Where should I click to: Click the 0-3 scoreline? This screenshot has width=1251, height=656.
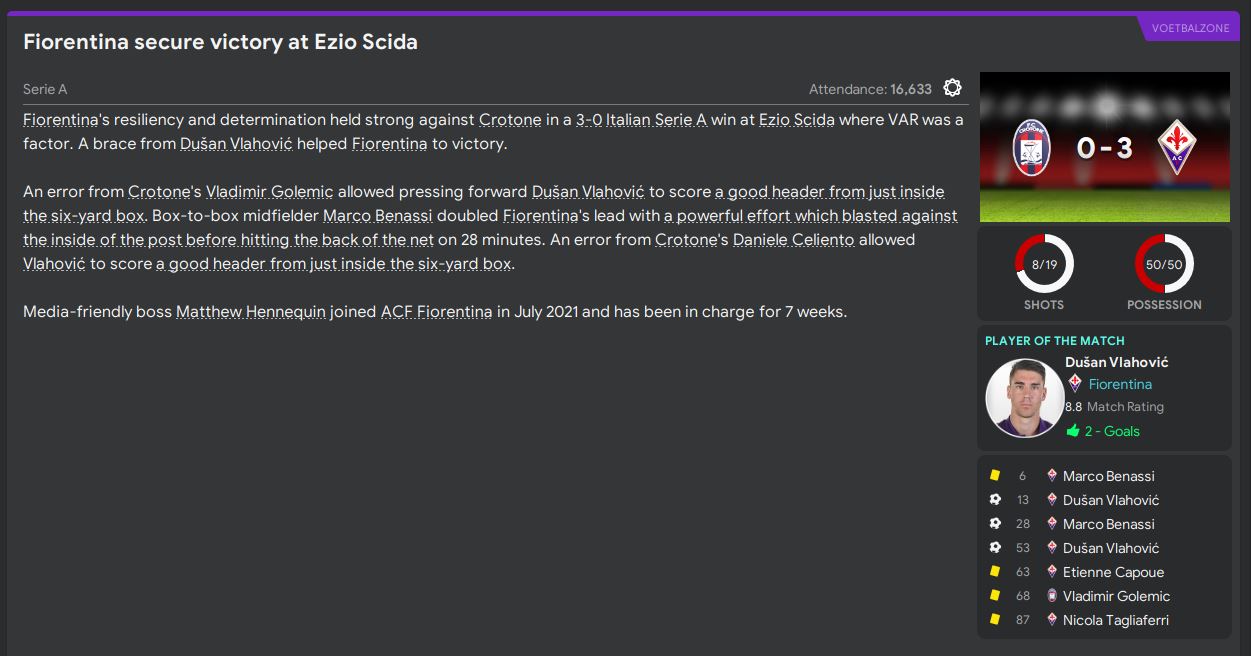tap(1104, 148)
